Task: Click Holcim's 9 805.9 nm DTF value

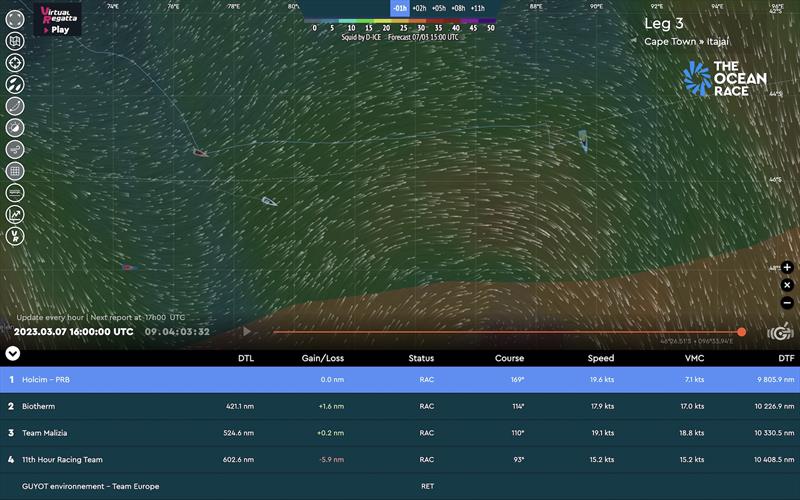Action: click(776, 380)
